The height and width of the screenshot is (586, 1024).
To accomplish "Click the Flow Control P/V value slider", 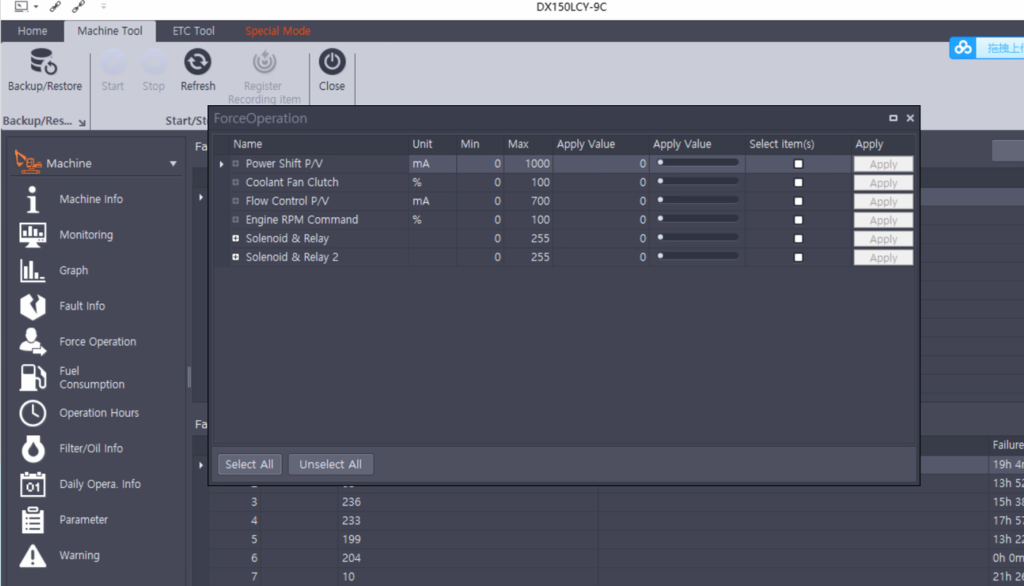I will (x=697, y=201).
